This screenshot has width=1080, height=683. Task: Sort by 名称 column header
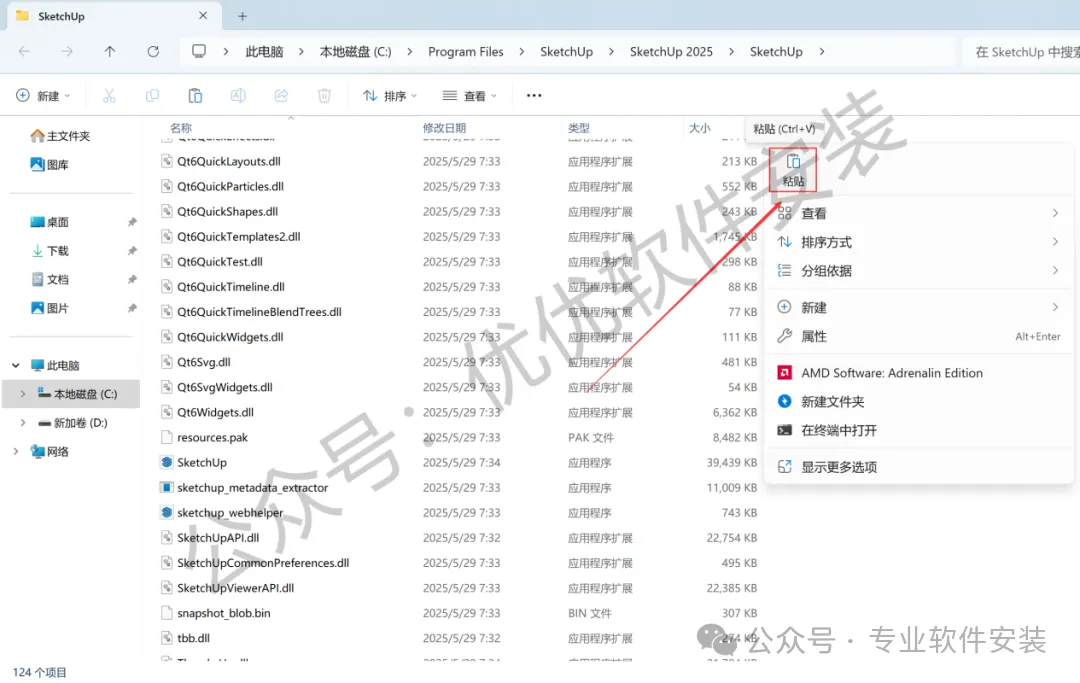click(x=181, y=128)
